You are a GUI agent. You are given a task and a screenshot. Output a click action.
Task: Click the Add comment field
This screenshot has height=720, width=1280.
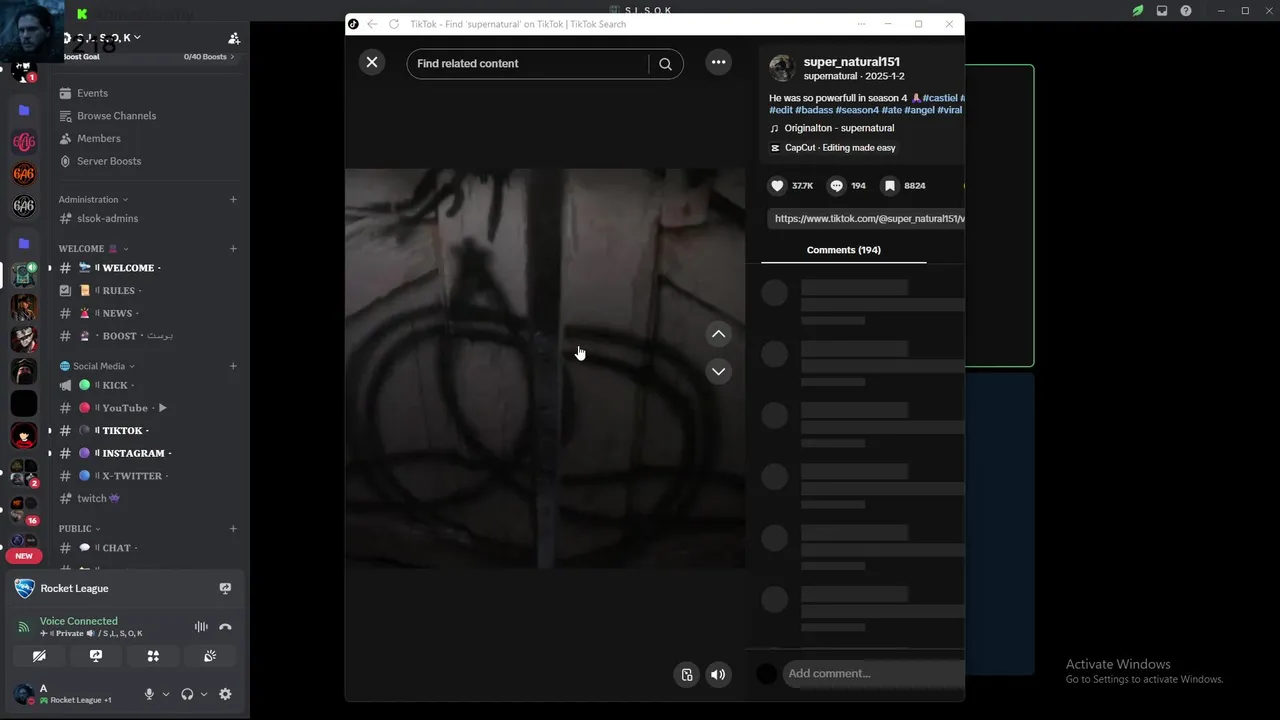coord(874,673)
